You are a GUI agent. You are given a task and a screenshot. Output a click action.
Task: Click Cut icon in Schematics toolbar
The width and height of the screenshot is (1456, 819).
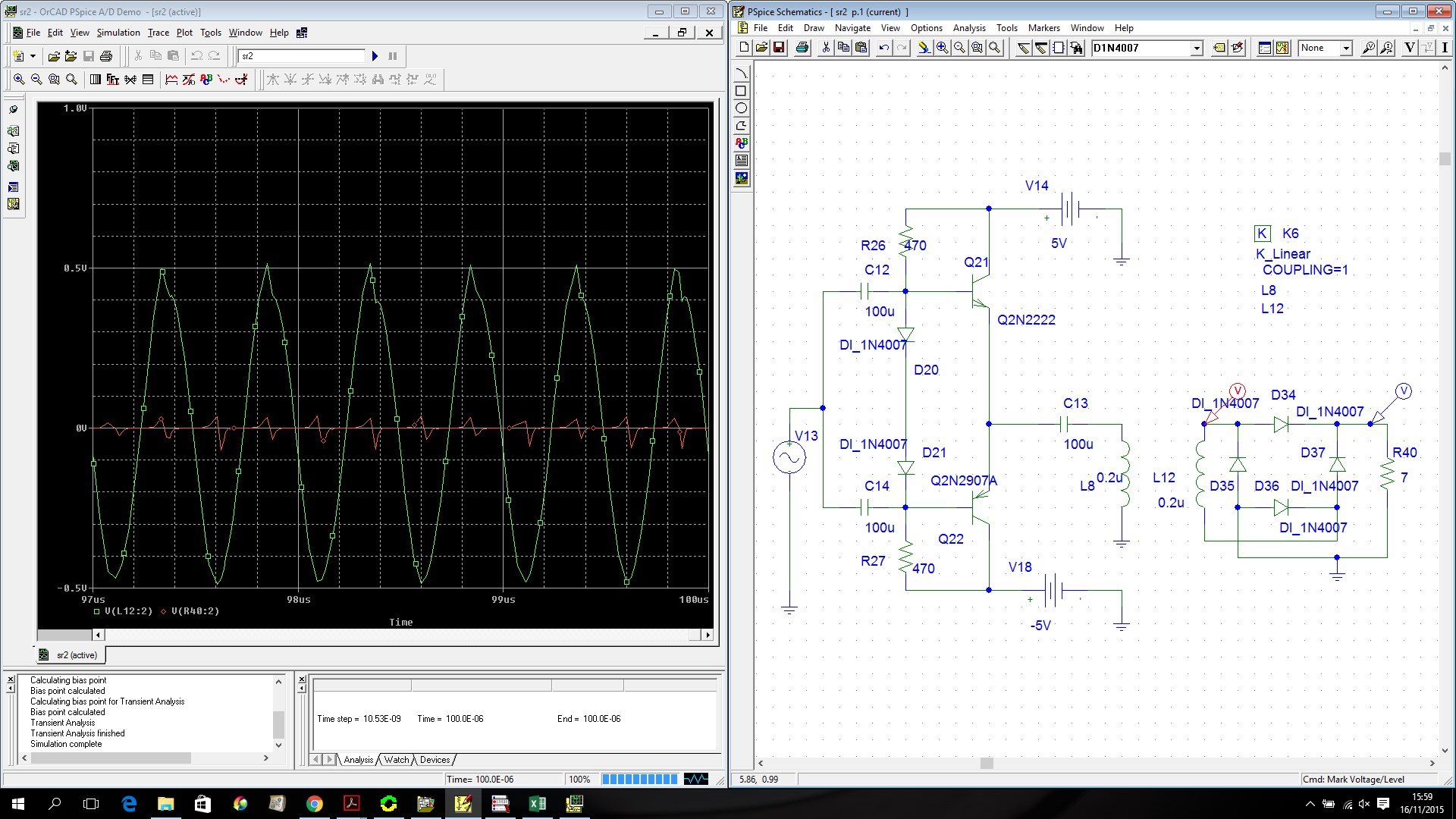(826, 48)
